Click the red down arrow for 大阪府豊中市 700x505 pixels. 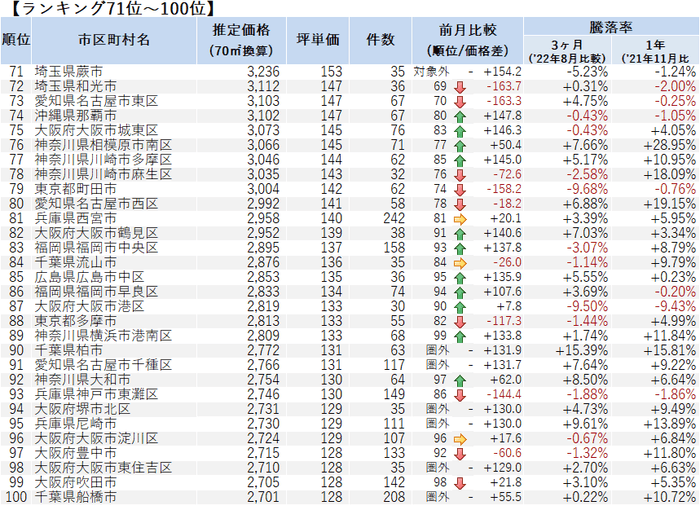tap(460, 454)
